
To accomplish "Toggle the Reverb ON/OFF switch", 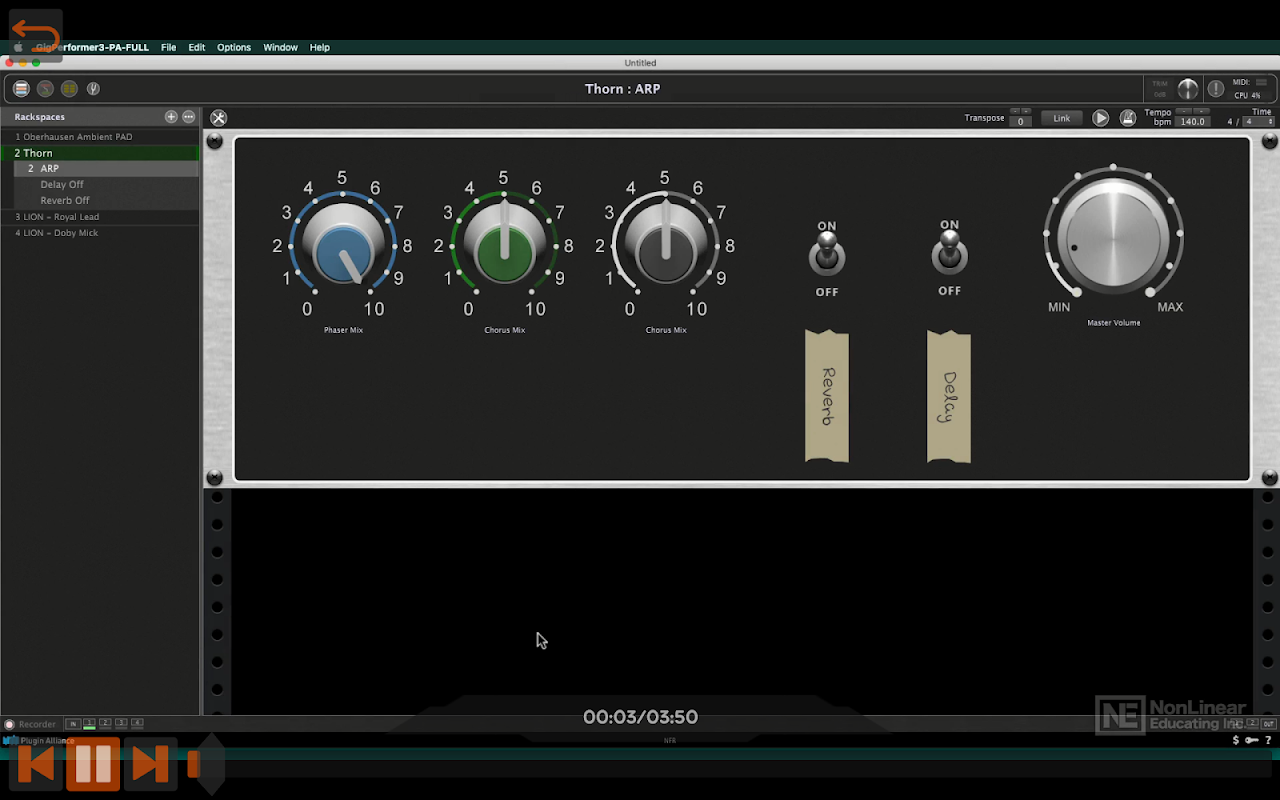I will point(827,254).
